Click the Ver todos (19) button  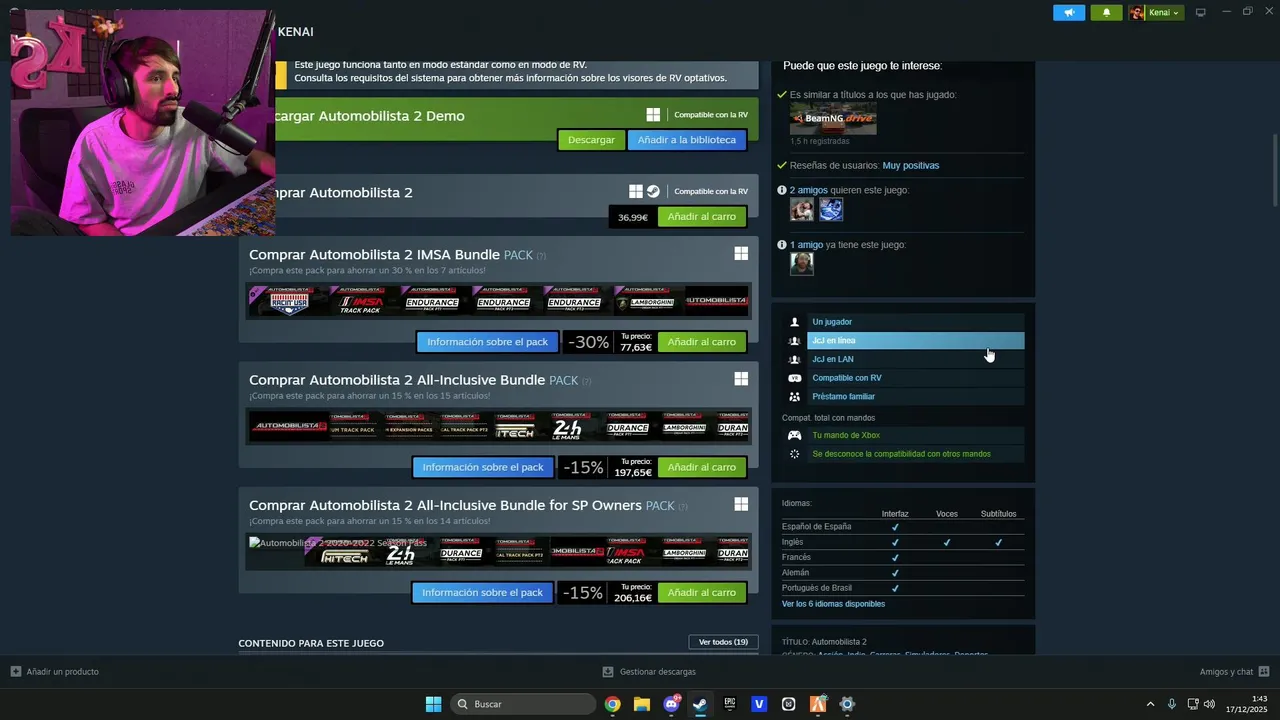(723, 642)
